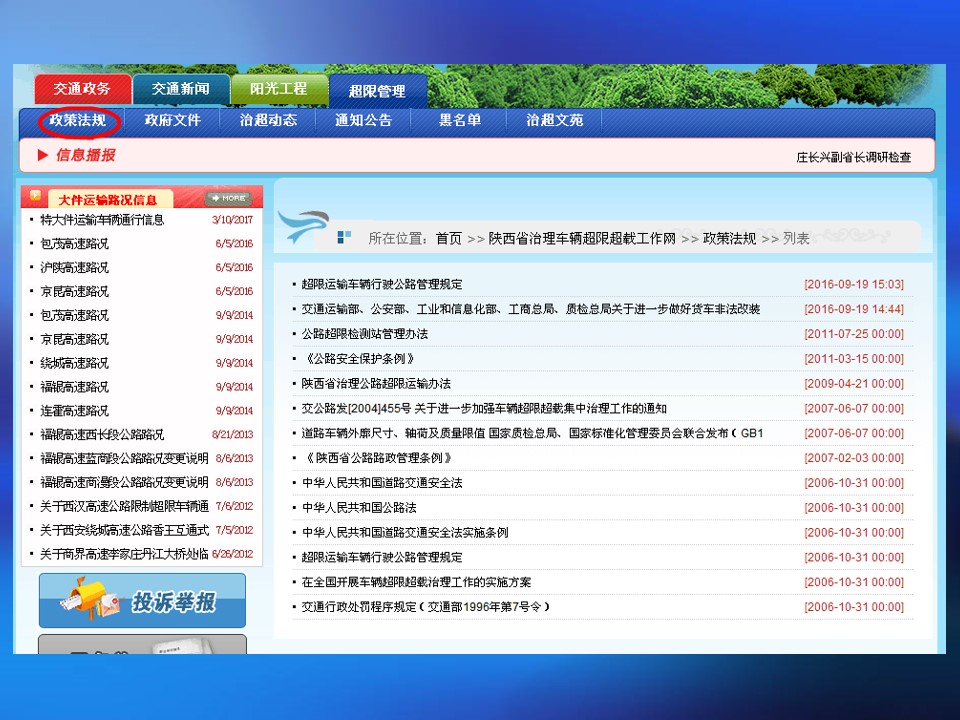960x720 pixels.
Task: Open 通知公告 in the navigation bar
Action: pyautogui.click(x=363, y=120)
